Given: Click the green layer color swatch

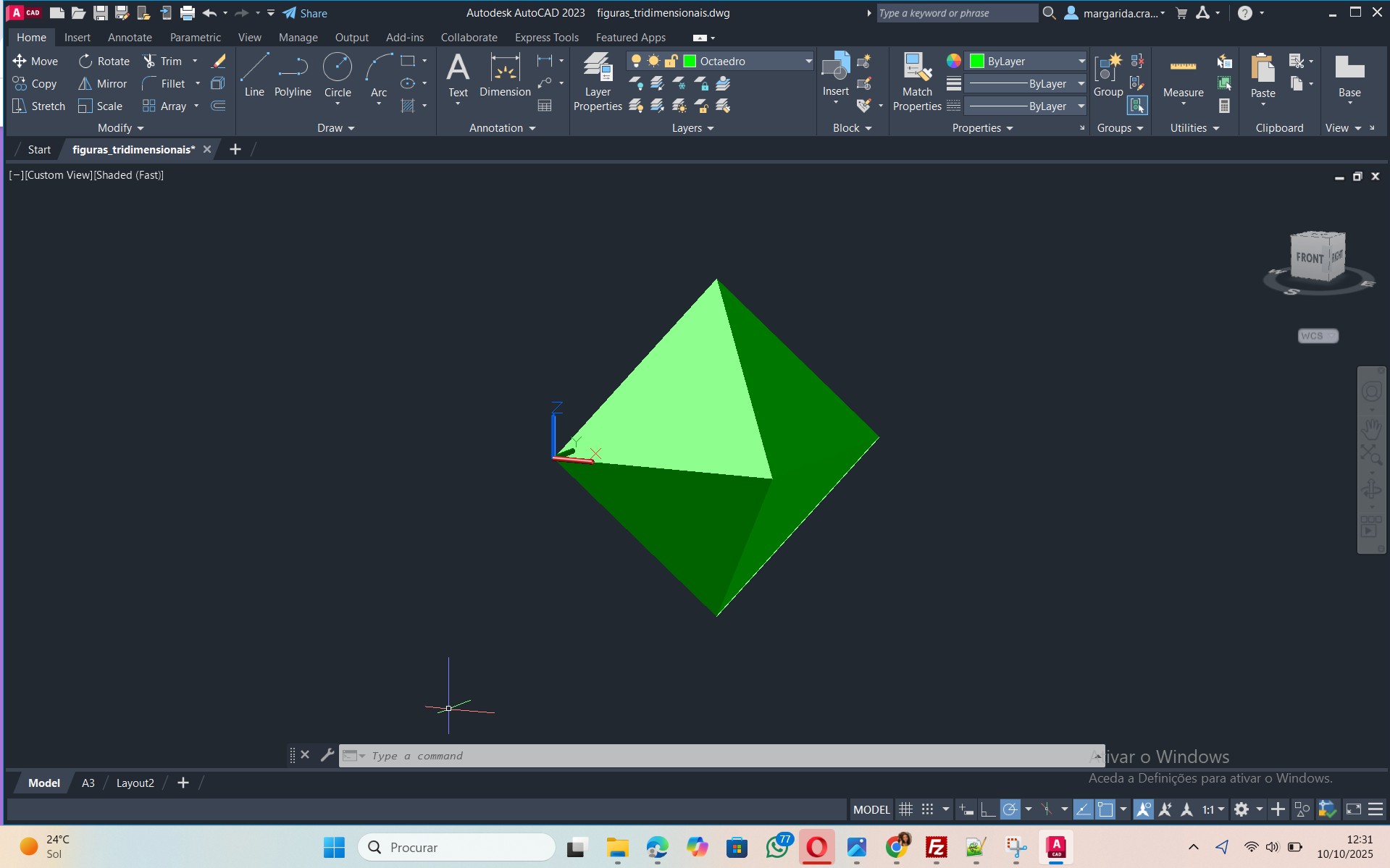Looking at the screenshot, I should [x=690, y=62].
